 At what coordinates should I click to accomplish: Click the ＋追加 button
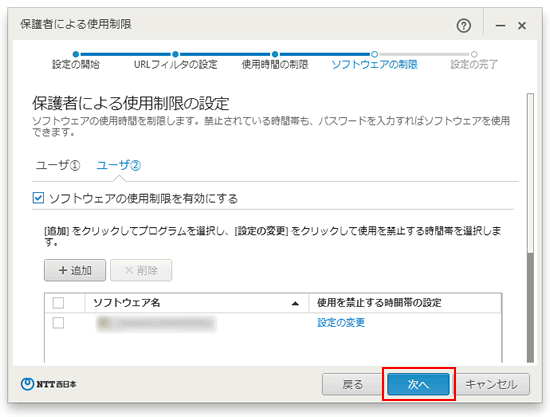[x=75, y=270]
